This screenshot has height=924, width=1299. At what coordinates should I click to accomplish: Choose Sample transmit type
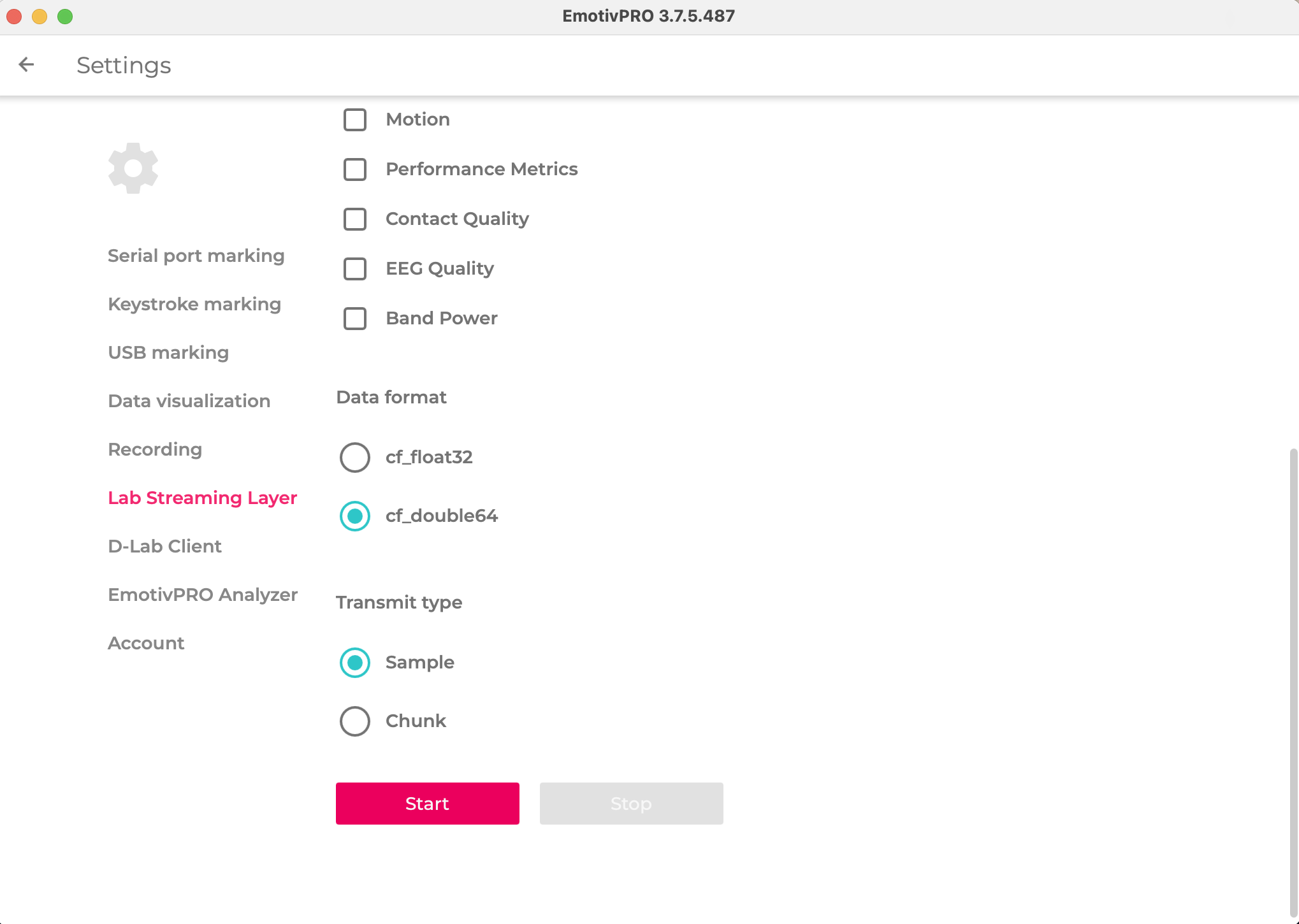click(354, 662)
